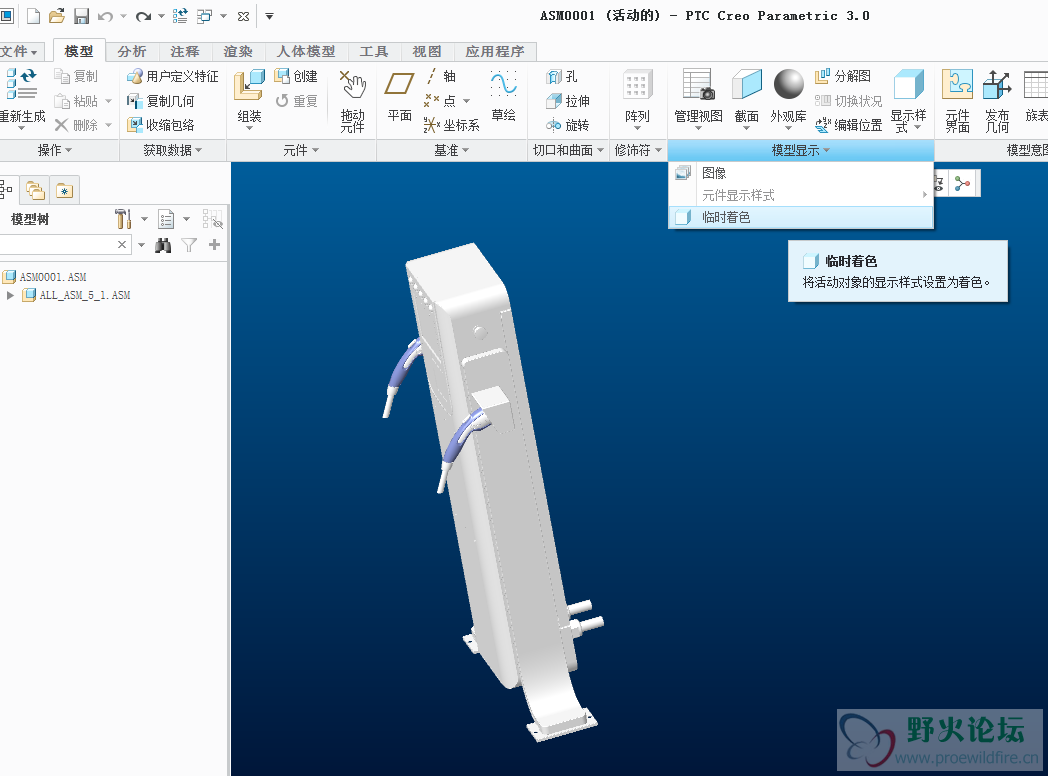Collapse the 模型显示 group dropdown

(801, 150)
